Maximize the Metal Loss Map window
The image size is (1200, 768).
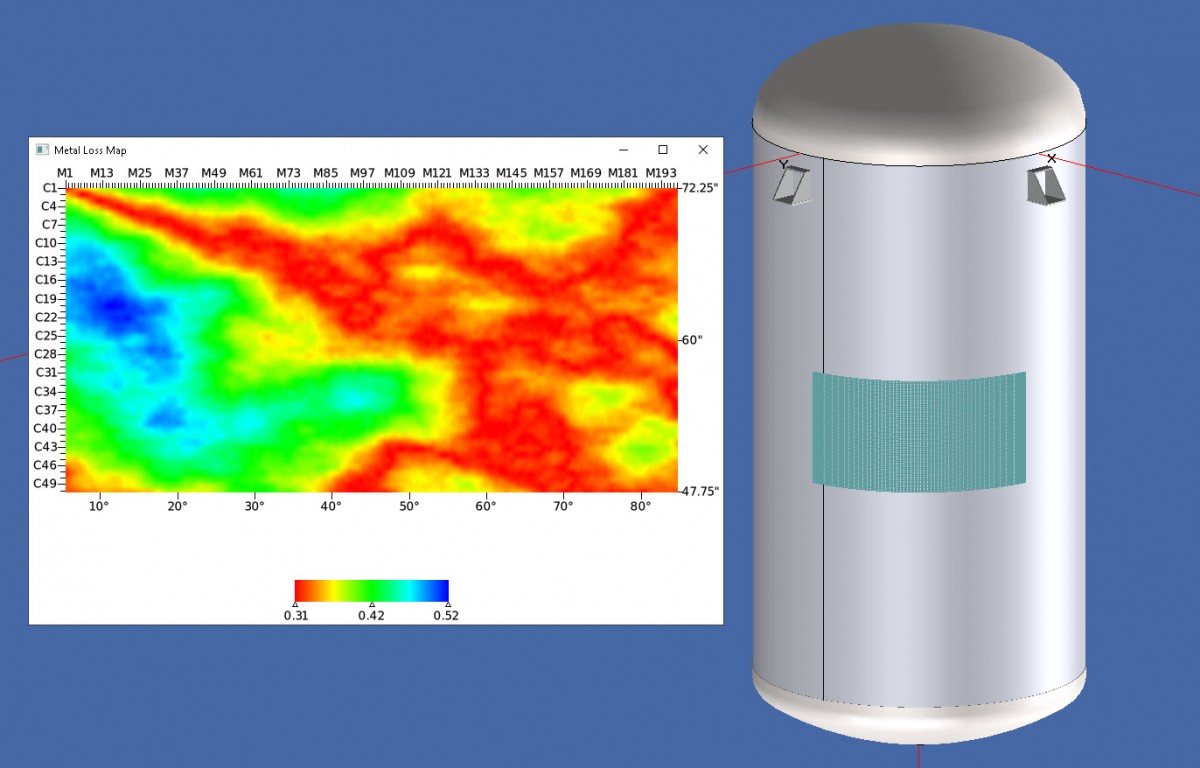(x=662, y=150)
